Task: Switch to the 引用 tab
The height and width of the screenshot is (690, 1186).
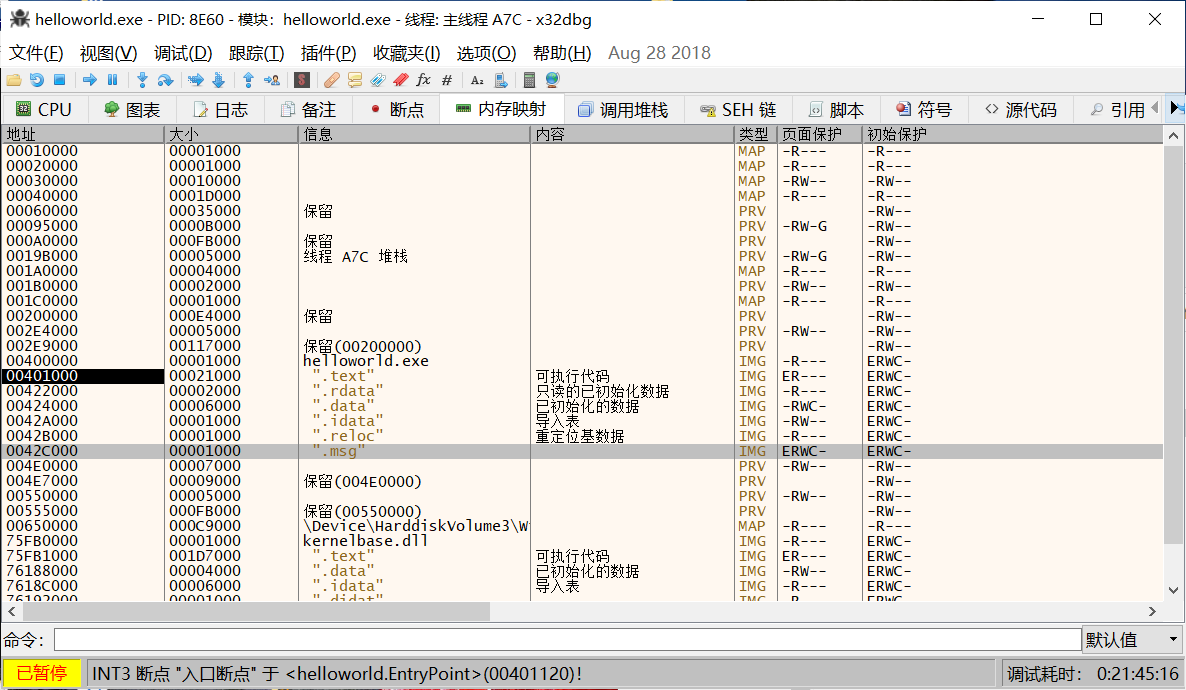Action: click(1118, 110)
